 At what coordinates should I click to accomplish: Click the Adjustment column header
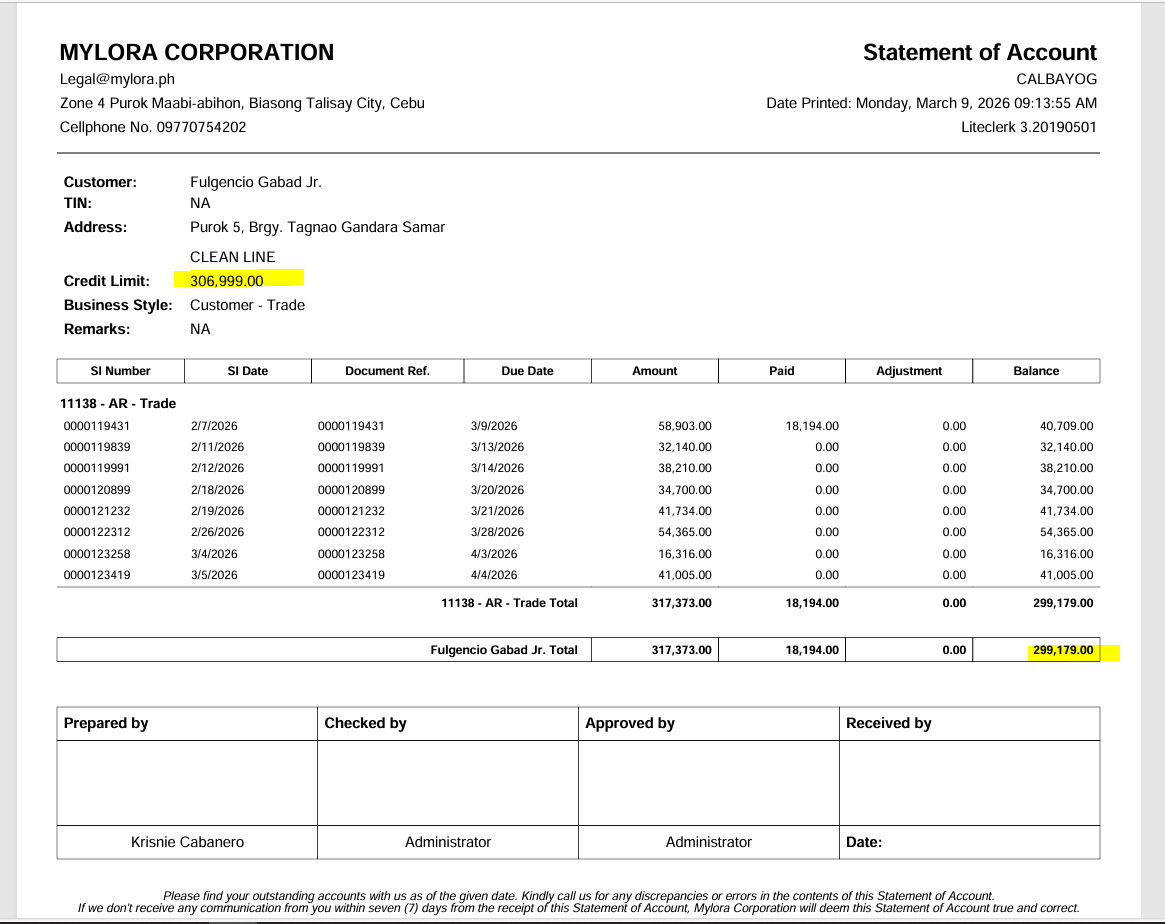coord(909,371)
